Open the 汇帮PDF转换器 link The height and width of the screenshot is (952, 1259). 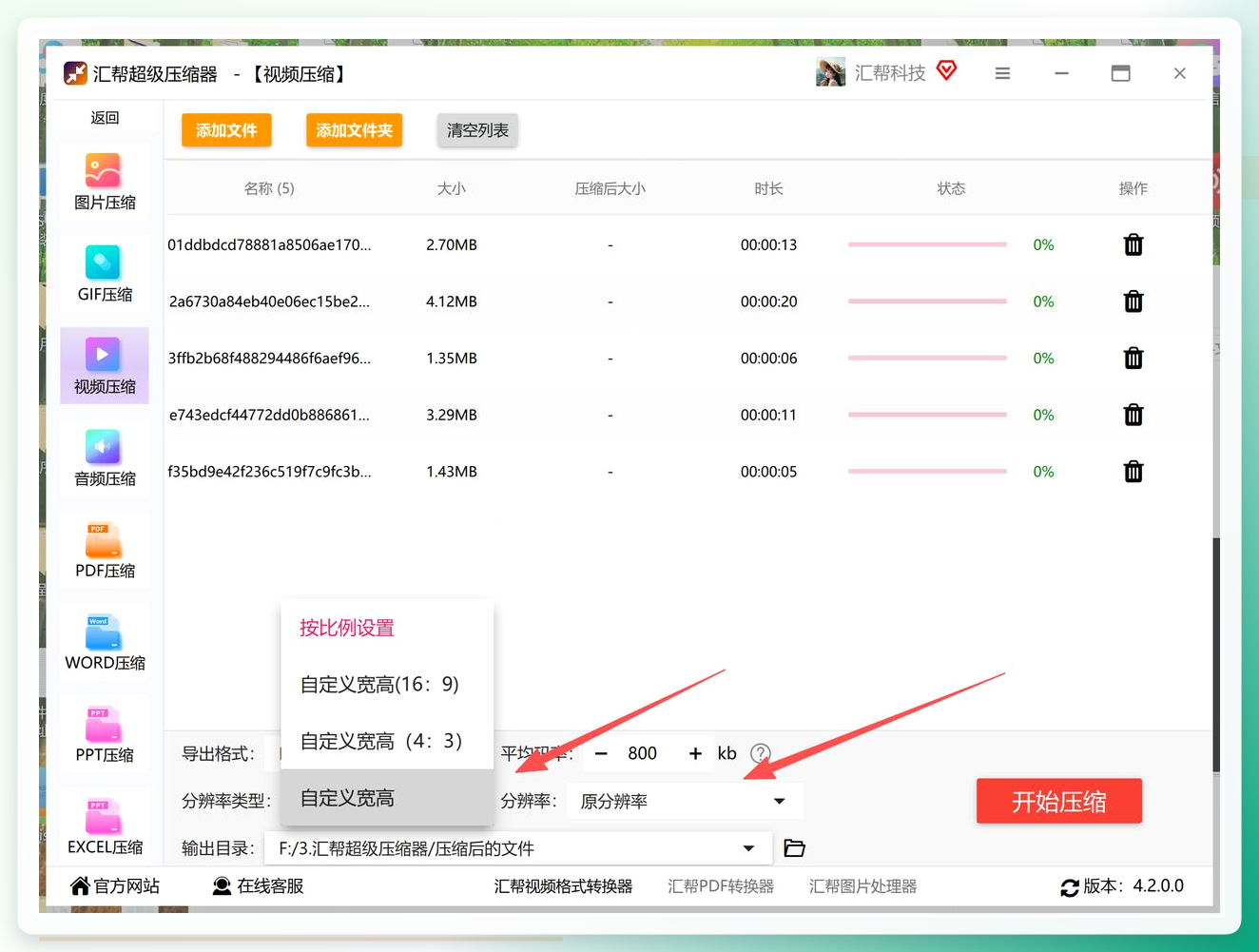click(x=721, y=886)
